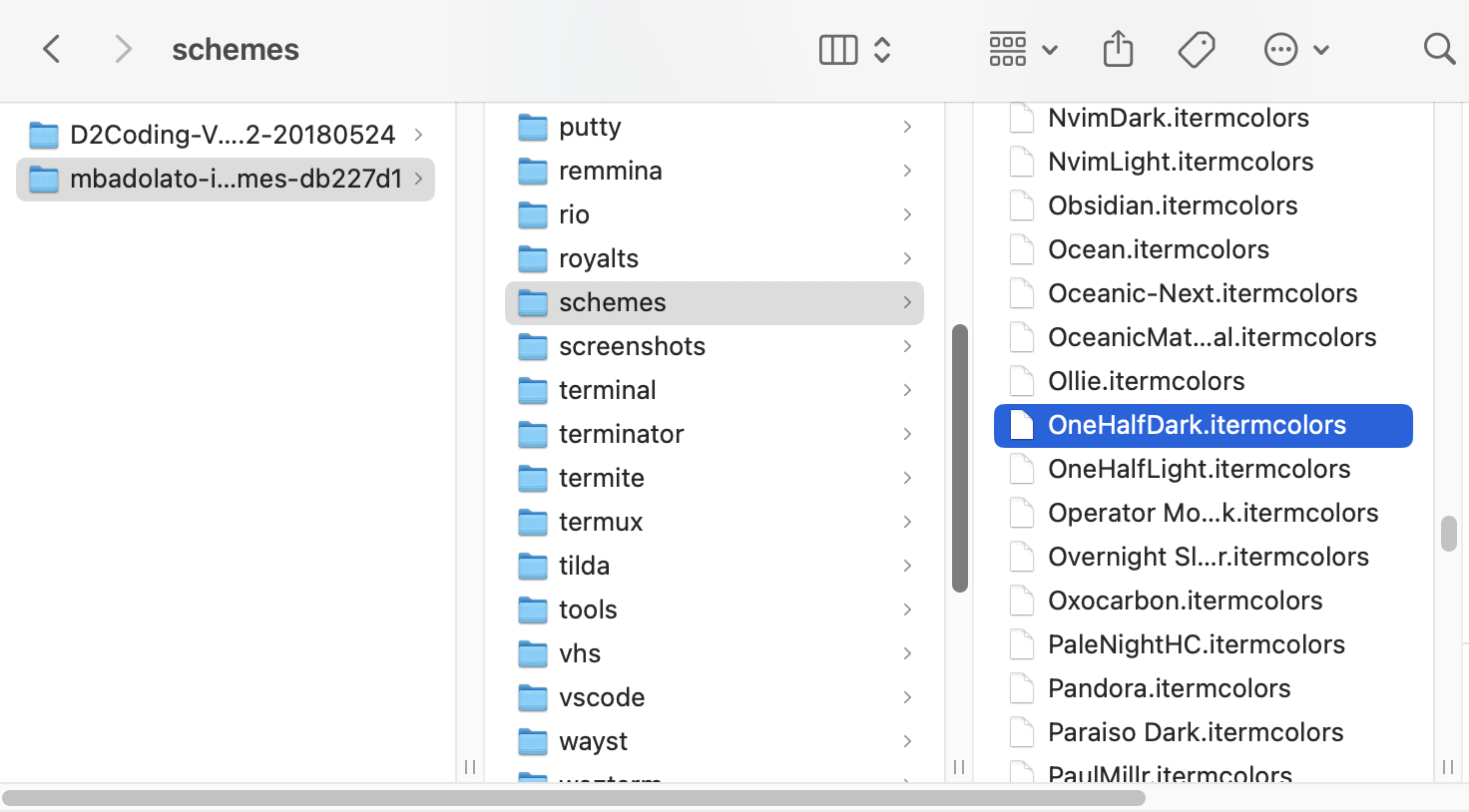Expand the tools row chevron
The width and height of the screenshot is (1469, 812).
click(907, 609)
